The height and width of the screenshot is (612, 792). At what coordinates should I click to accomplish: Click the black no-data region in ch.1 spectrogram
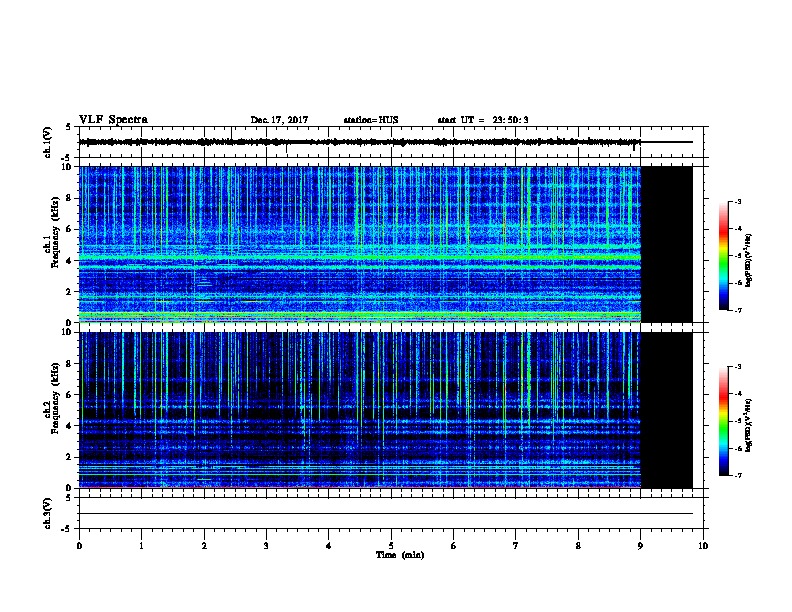pyautogui.click(x=666, y=244)
